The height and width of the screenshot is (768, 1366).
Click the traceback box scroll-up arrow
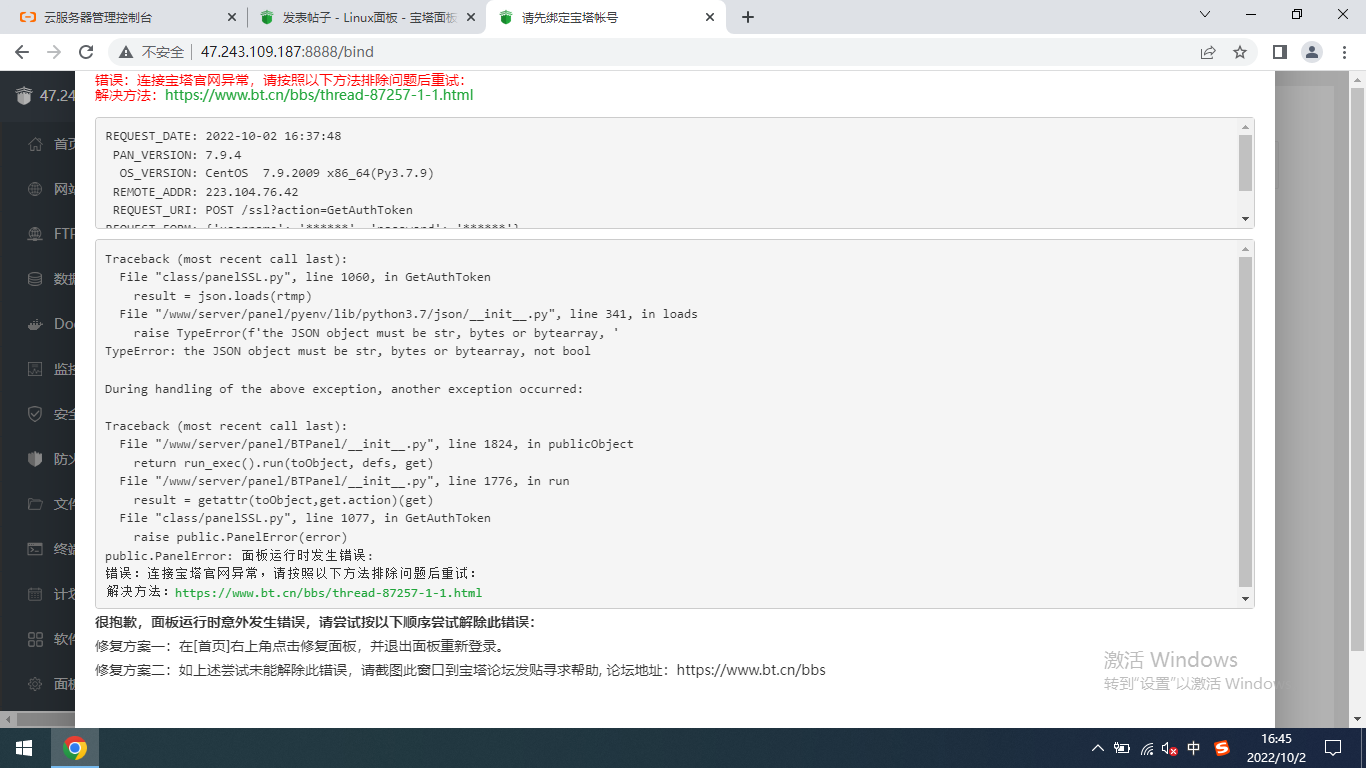tap(1245, 248)
